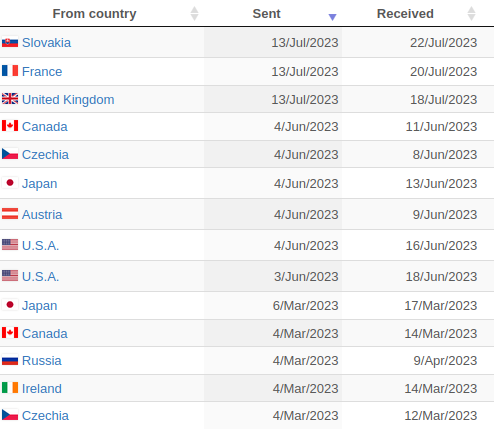Select the received date 9/Apr/2023 cell
The width and height of the screenshot is (494, 429).
(x=418, y=361)
